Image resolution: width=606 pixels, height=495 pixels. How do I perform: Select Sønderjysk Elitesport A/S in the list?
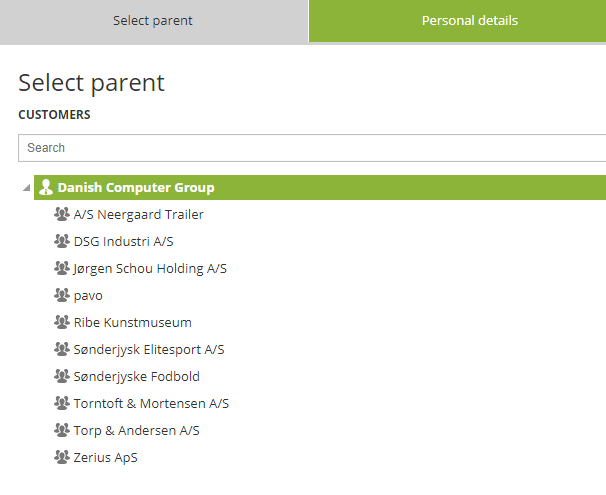(x=149, y=349)
